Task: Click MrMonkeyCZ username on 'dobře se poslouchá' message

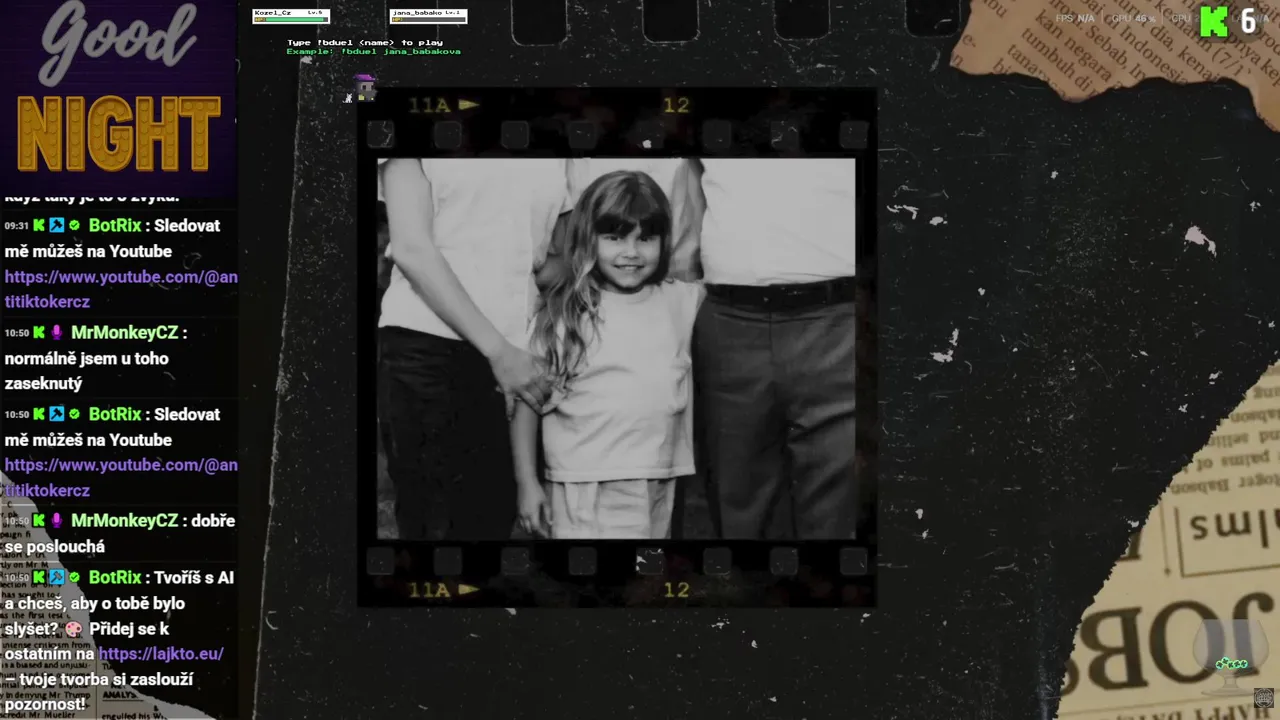Action: pos(124,521)
